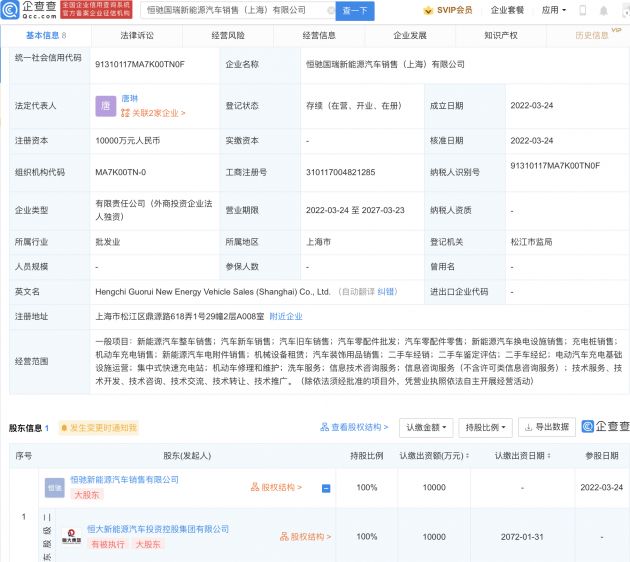Click the 企业套餐 menu item
This screenshot has height=562, width=630.
pos(507,10)
